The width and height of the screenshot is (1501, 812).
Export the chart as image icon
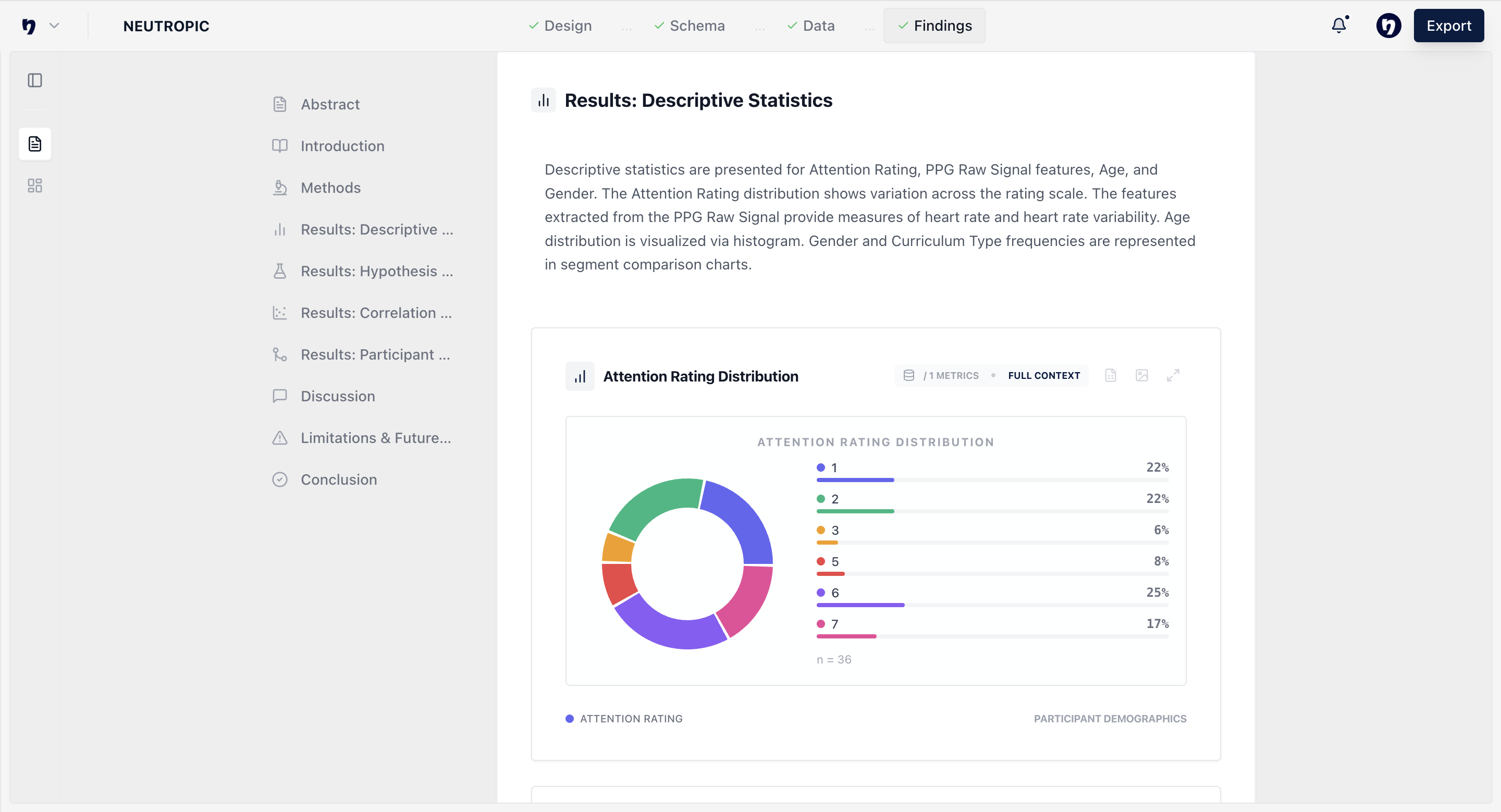click(x=1141, y=376)
